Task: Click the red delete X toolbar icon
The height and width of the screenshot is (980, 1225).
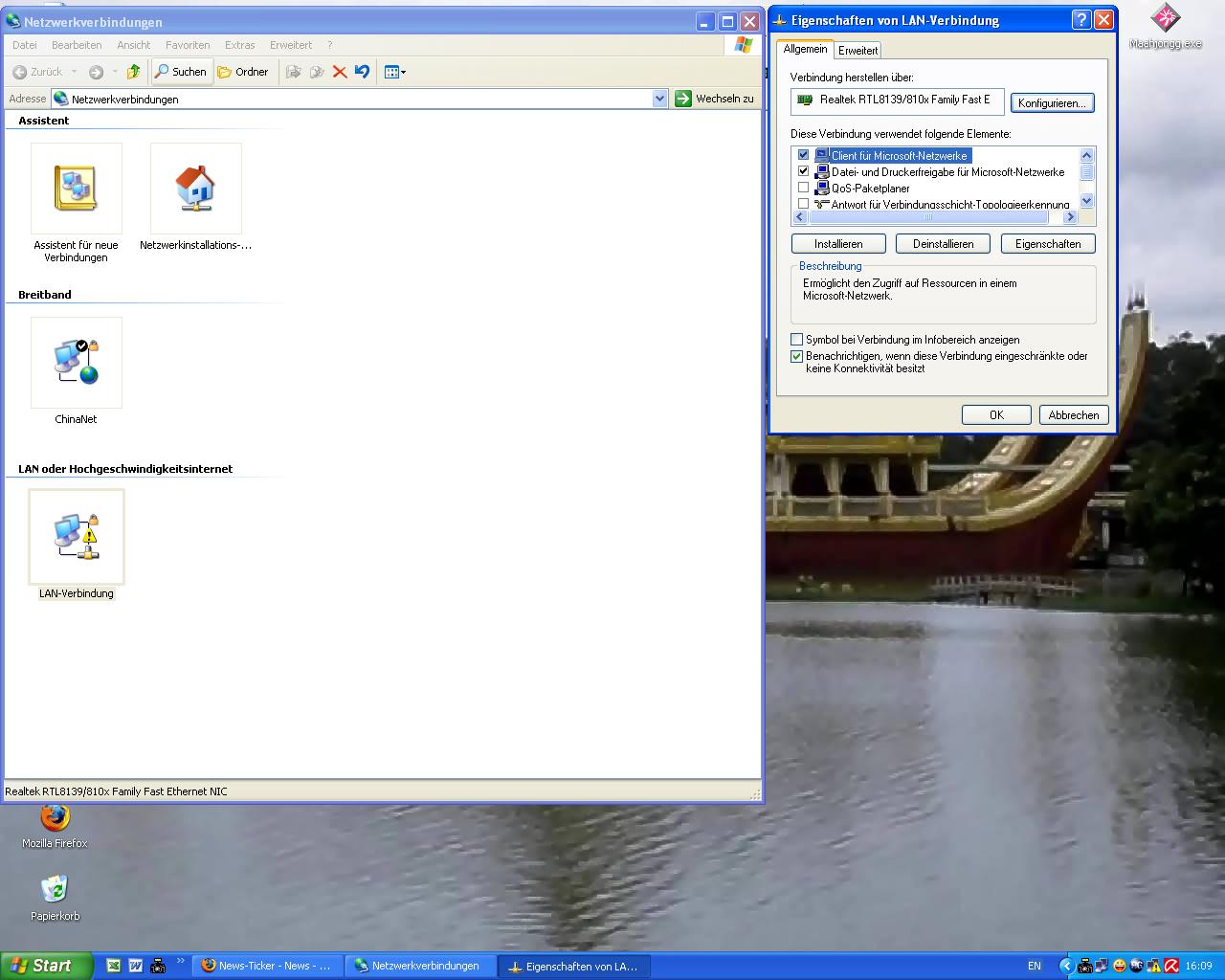Action: click(339, 72)
